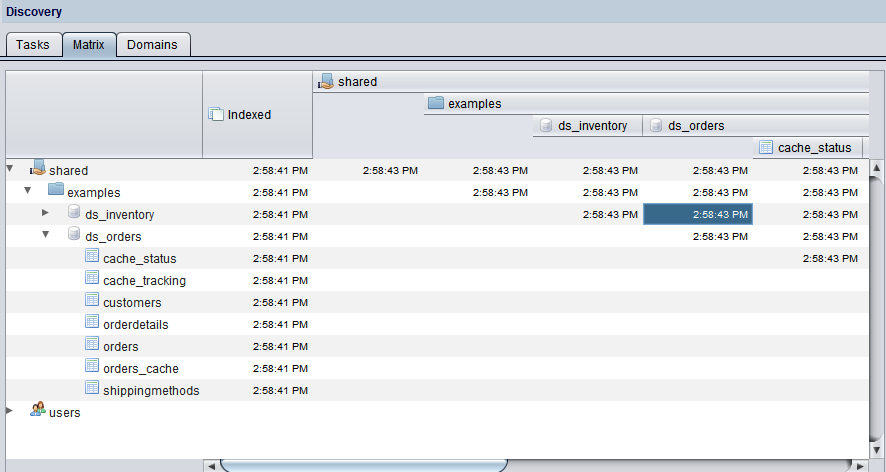Image resolution: width=886 pixels, height=472 pixels.
Task: Select customers table row label
Action: point(132,303)
